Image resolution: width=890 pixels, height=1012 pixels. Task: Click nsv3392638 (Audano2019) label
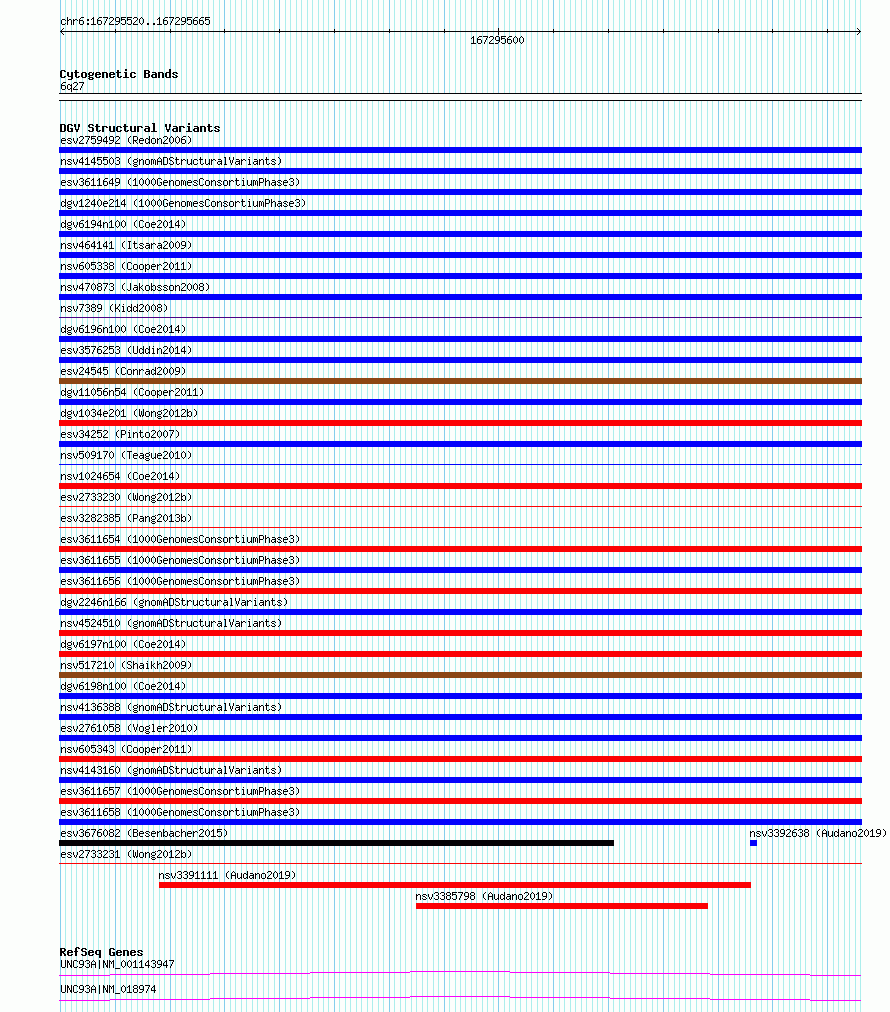(818, 833)
